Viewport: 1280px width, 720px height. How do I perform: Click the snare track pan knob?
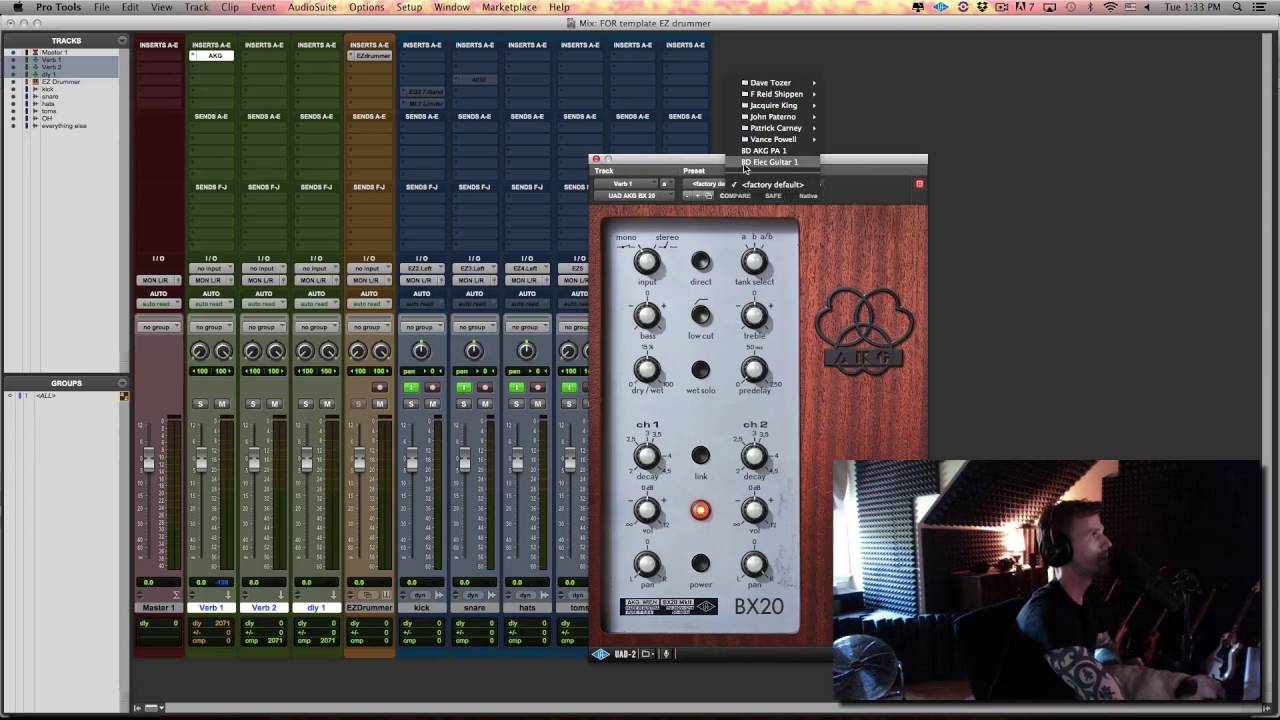474,351
